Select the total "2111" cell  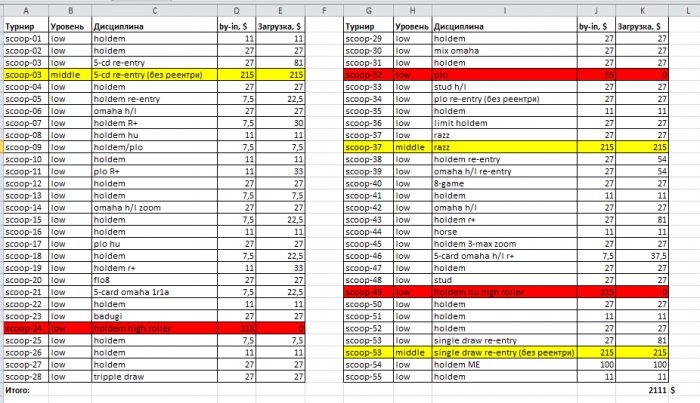[x=642, y=390]
